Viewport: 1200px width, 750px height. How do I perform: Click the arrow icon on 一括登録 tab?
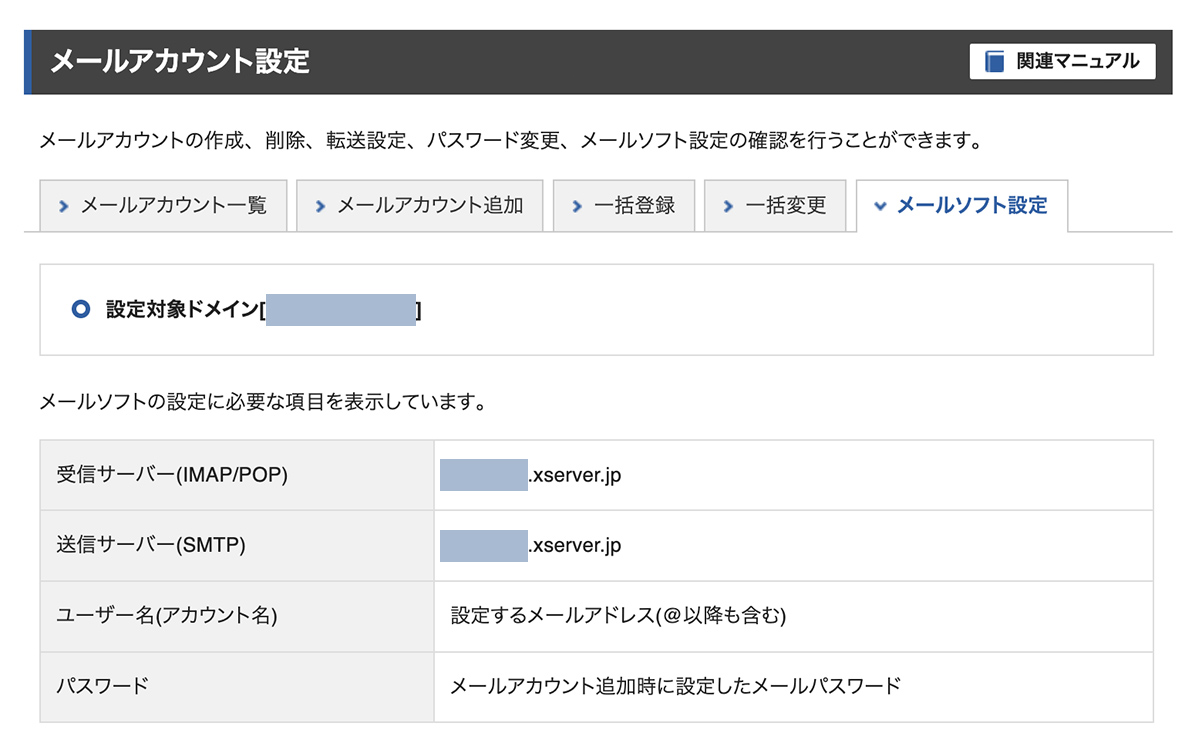[x=577, y=207]
